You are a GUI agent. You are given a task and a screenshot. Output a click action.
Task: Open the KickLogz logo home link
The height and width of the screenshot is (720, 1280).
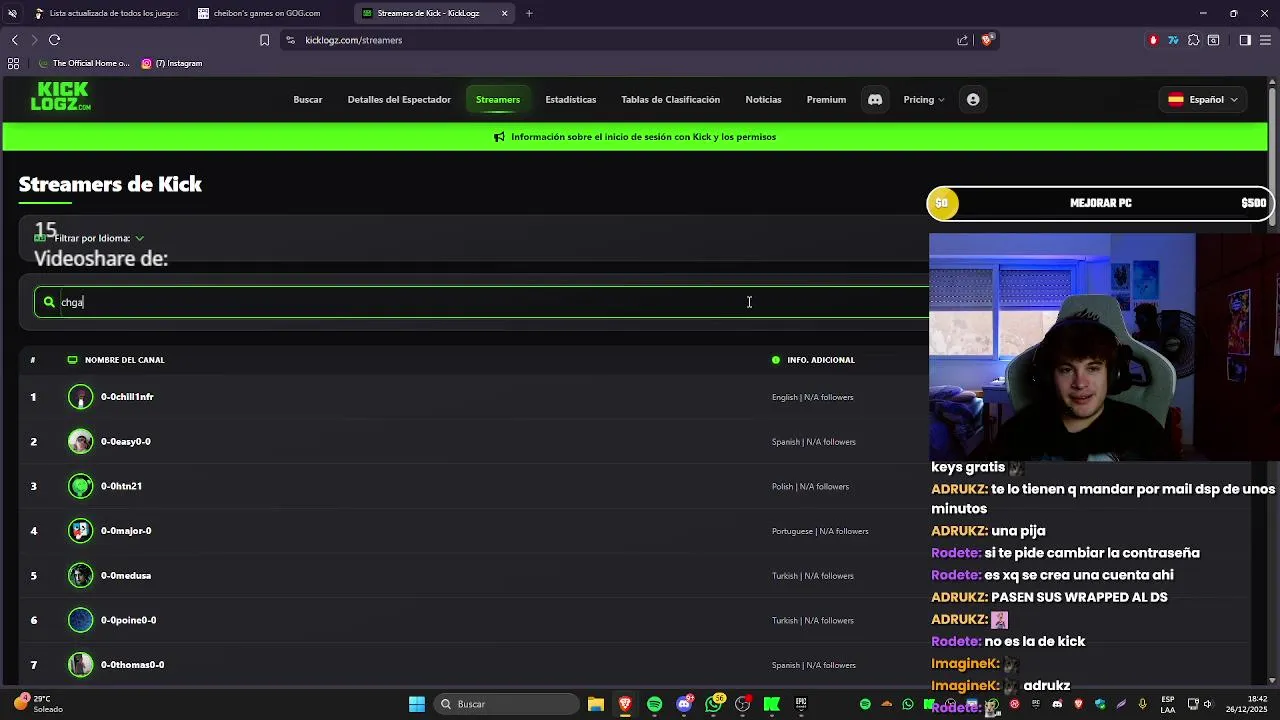(x=61, y=96)
